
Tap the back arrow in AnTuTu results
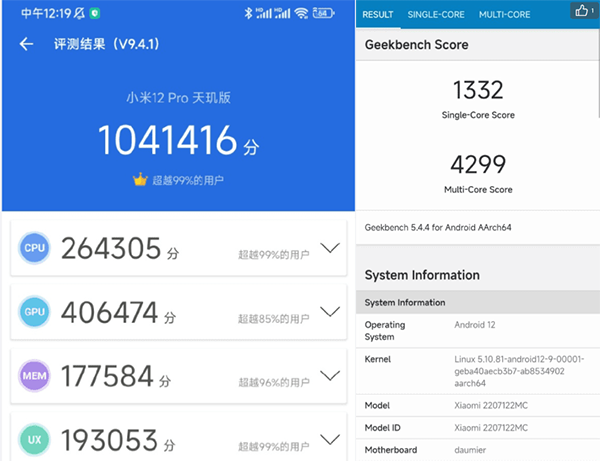[26, 44]
